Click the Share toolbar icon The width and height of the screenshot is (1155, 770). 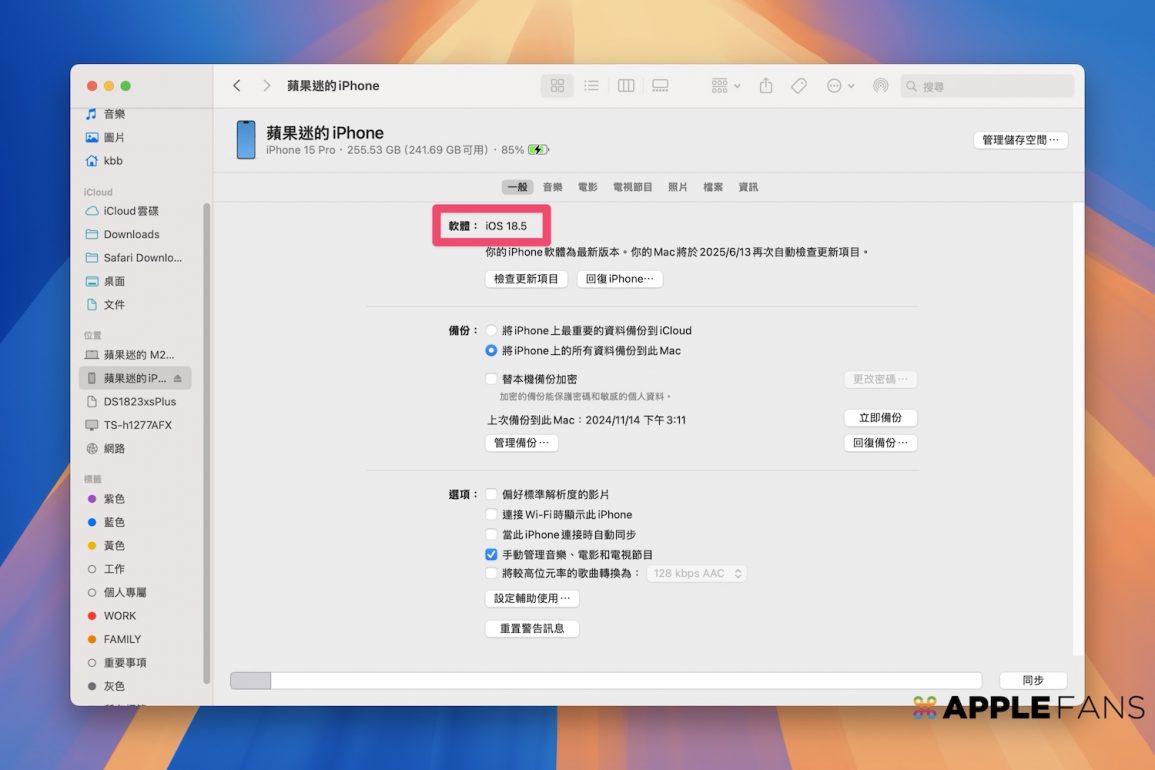766,86
